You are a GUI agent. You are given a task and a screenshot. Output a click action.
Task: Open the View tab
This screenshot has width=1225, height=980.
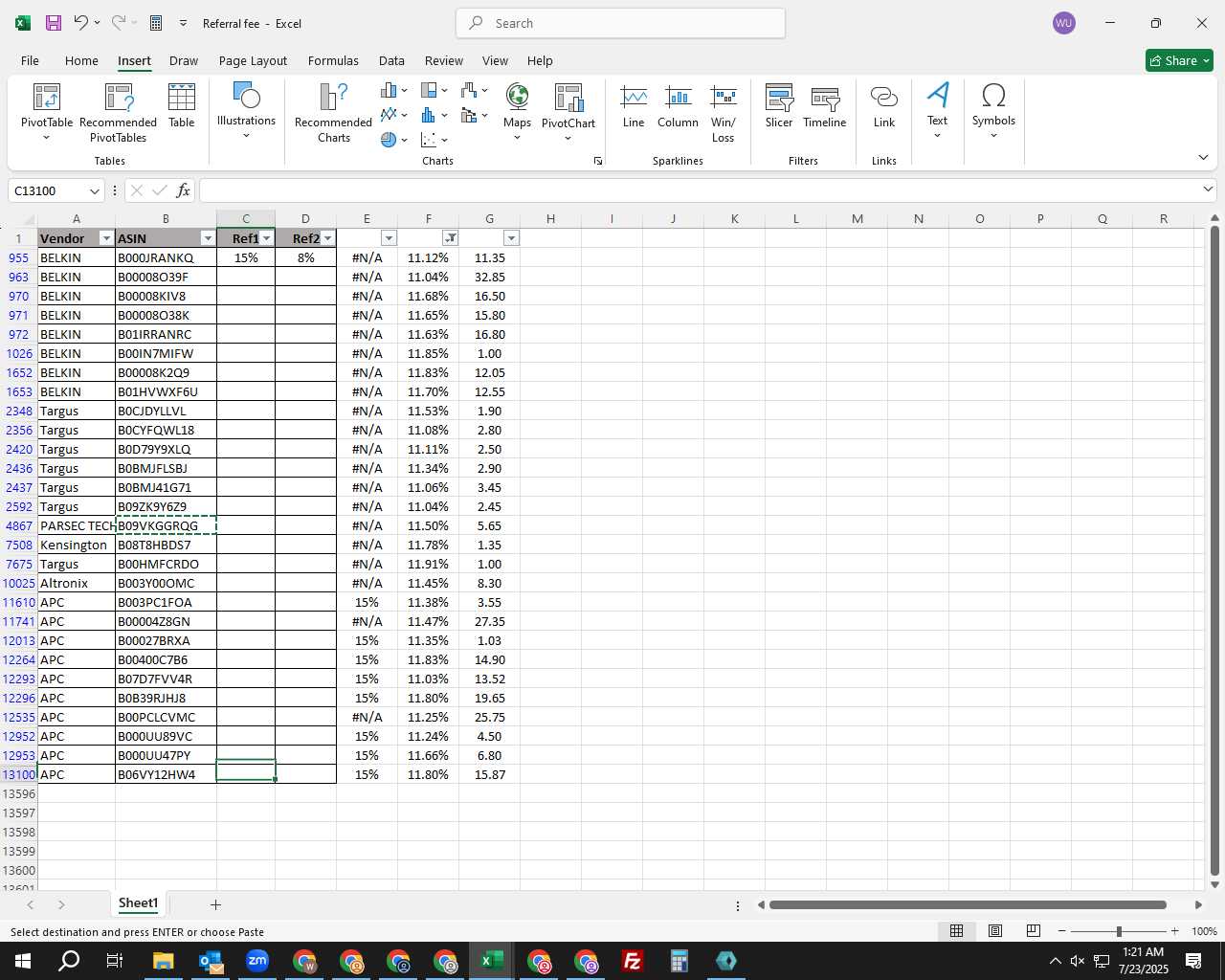coord(495,60)
